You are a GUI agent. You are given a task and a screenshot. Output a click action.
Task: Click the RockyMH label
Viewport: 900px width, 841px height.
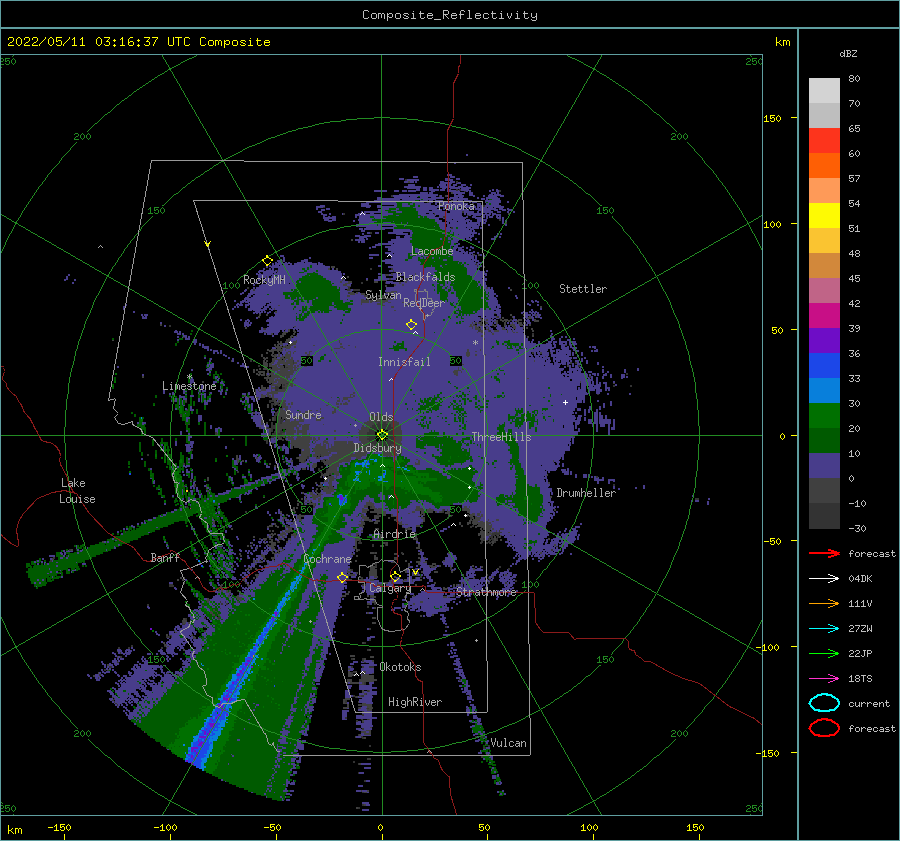click(x=264, y=280)
